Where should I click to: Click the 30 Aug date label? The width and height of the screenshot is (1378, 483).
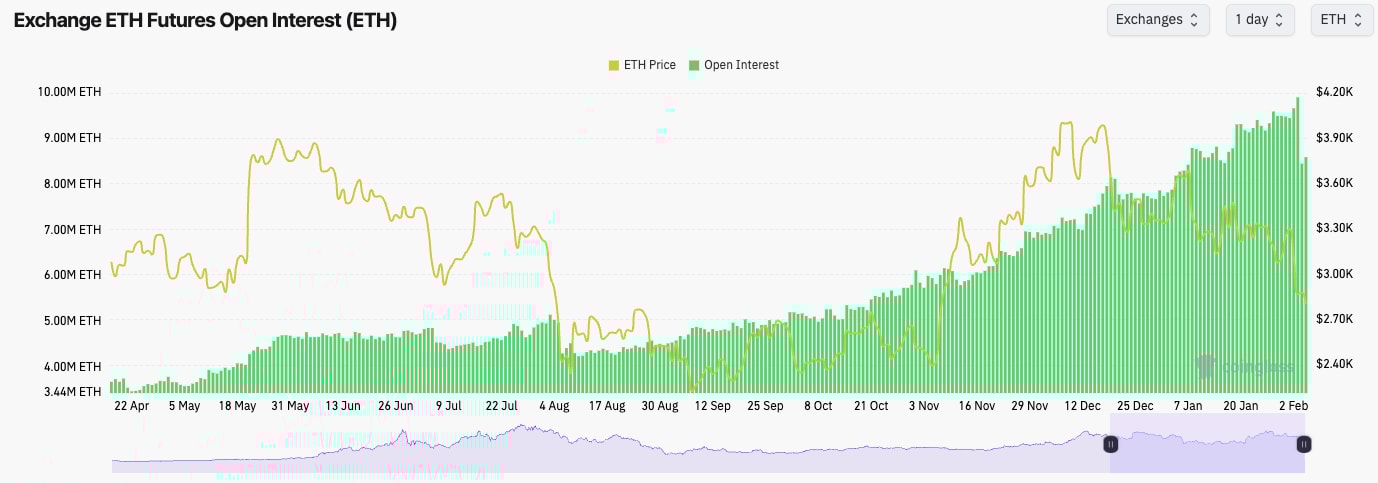click(660, 406)
